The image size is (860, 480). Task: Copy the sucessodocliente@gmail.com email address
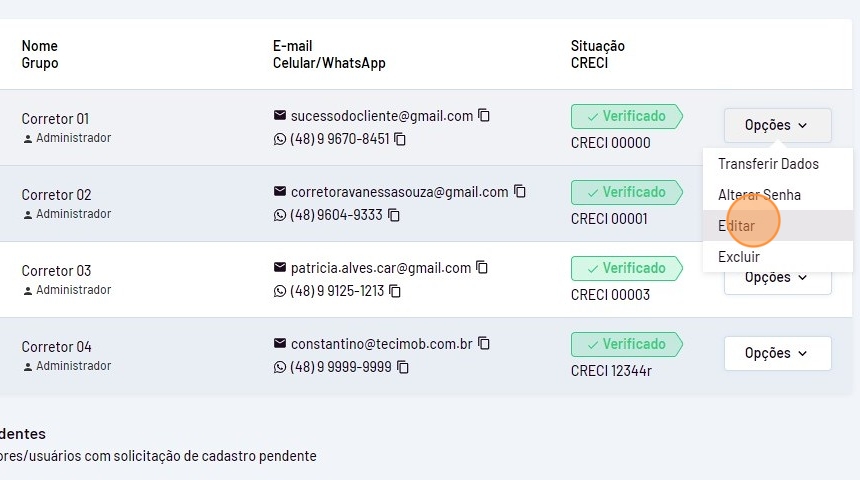tap(484, 115)
